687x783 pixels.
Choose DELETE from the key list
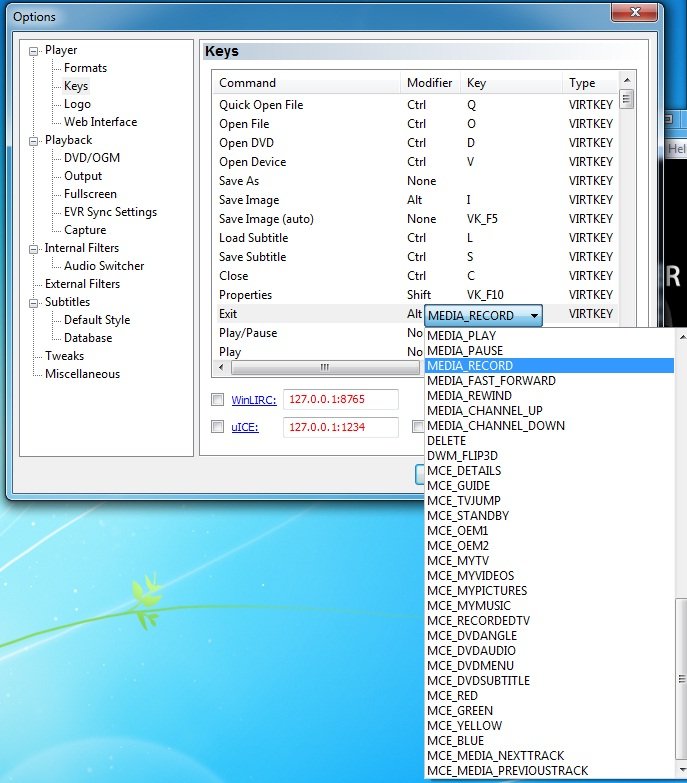pos(549,440)
